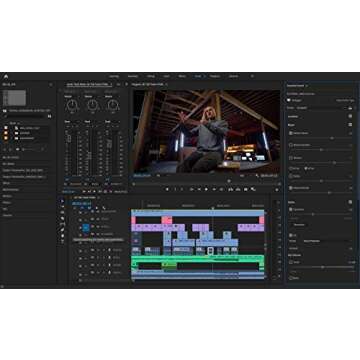Enable the DeEss checkbox

(291, 176)
